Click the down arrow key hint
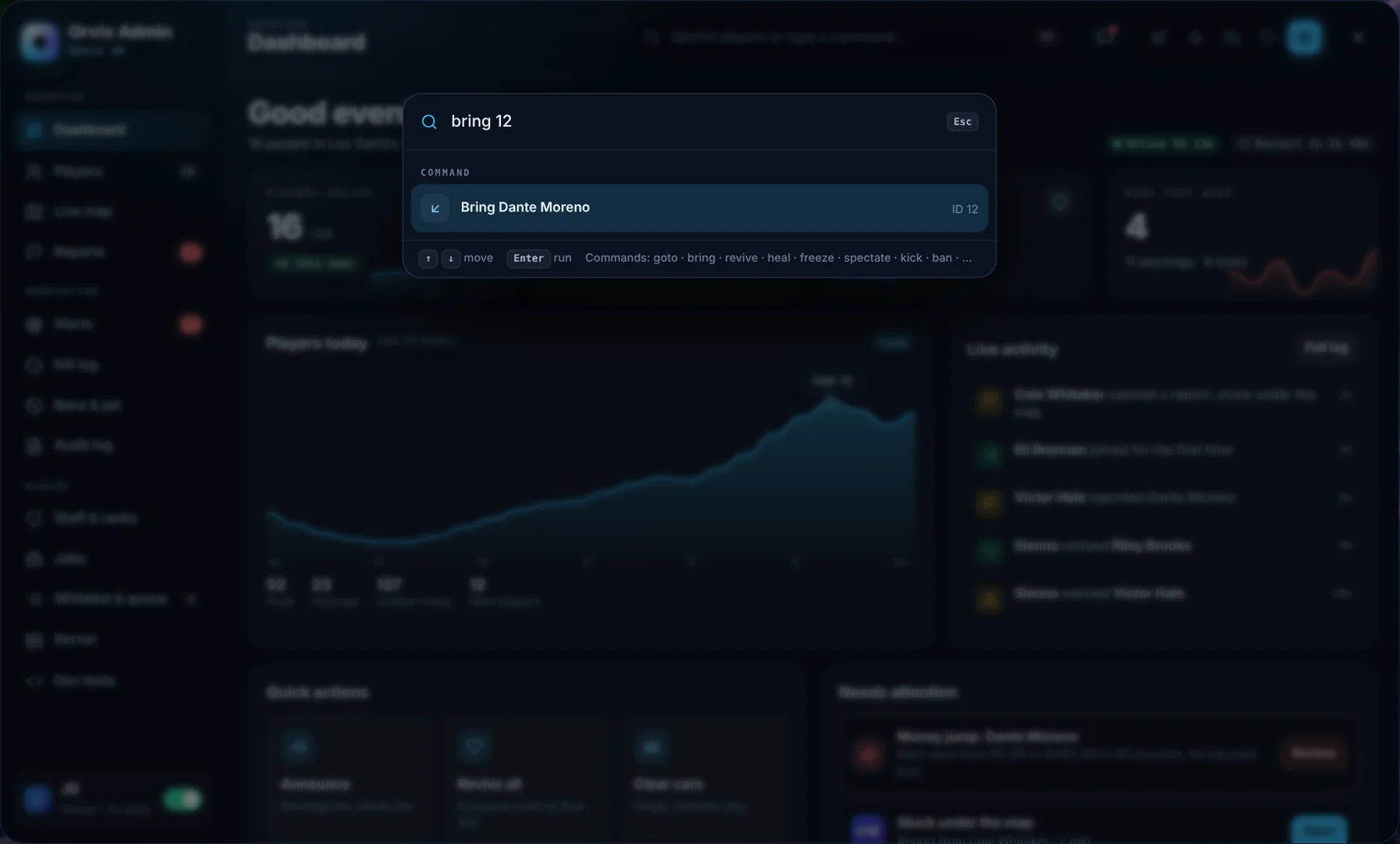The image size is (1400, 844). pyautogui.click(x=450, y=258)
